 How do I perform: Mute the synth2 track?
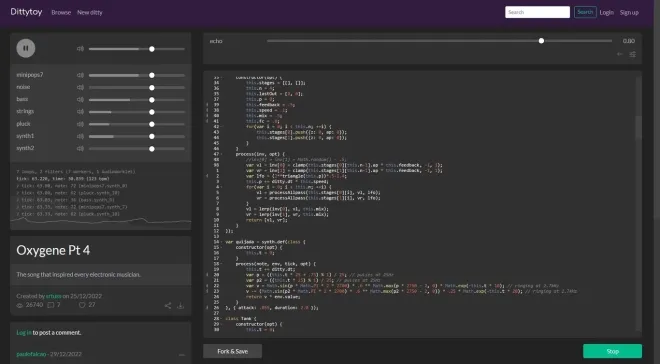[80, 149]
